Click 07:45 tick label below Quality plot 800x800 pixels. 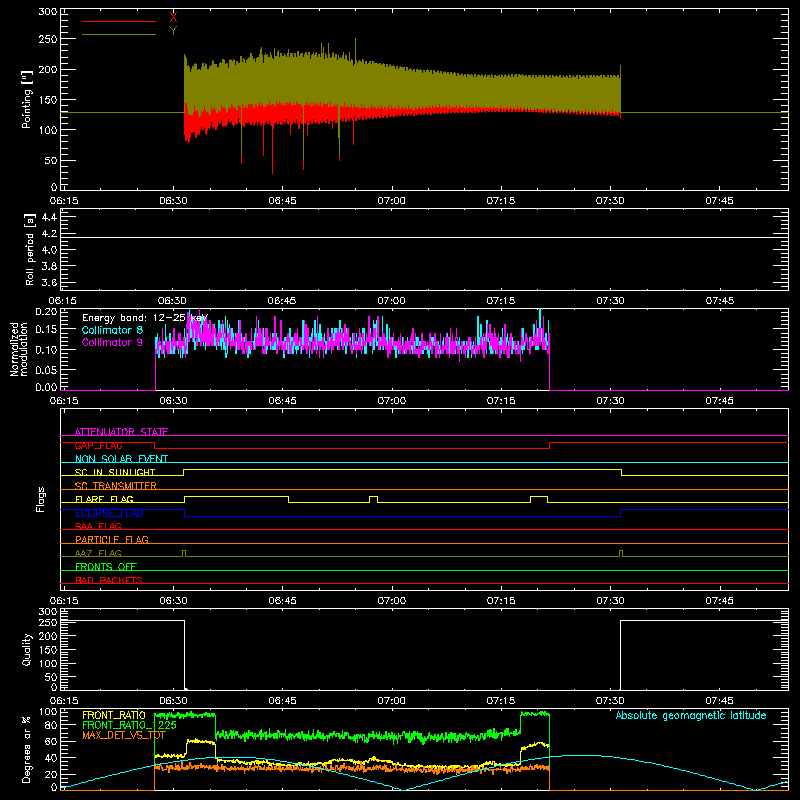click(719, 701)
